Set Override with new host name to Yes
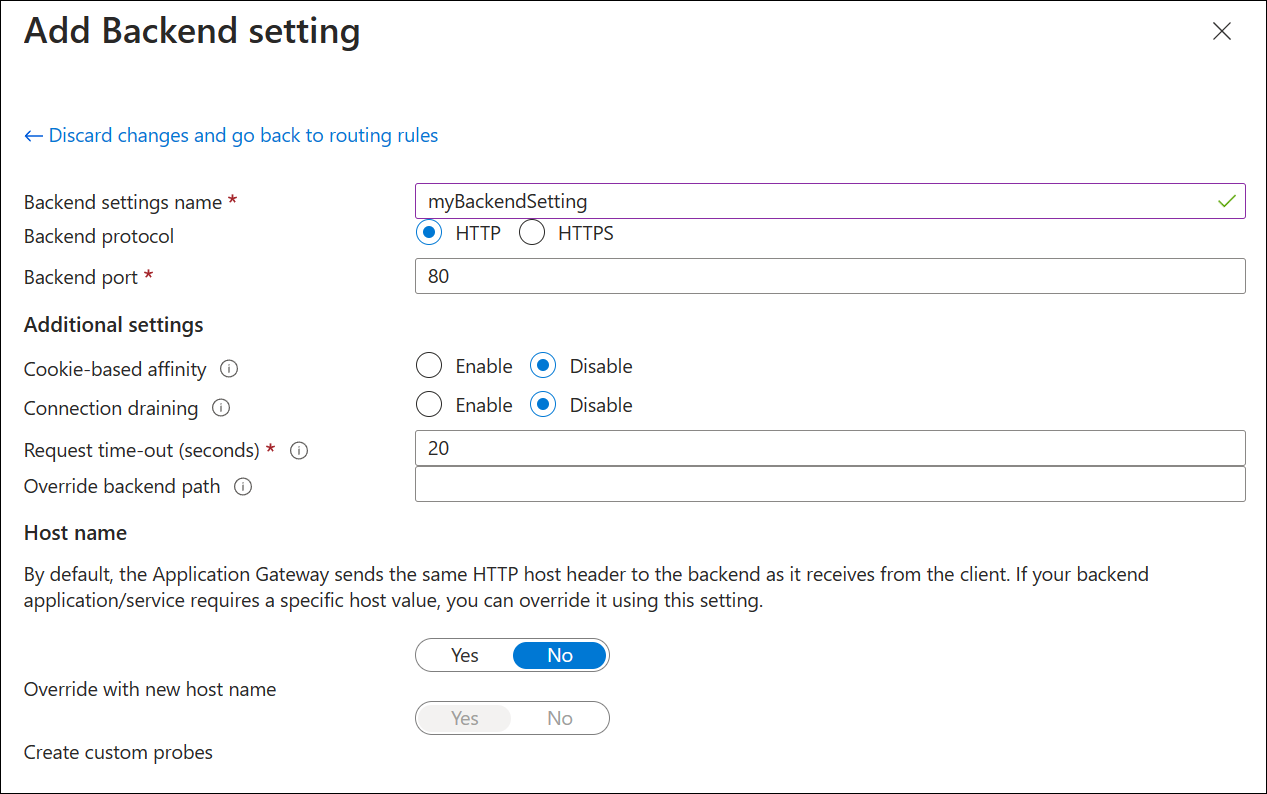 coord(464,655)
